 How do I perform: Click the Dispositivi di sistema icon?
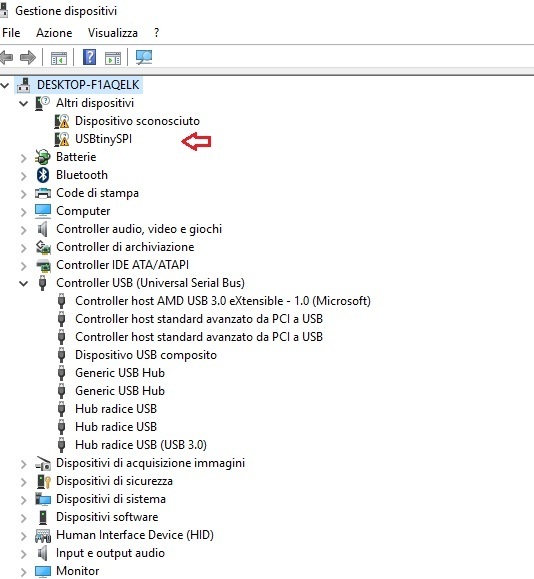pos(43,499)
